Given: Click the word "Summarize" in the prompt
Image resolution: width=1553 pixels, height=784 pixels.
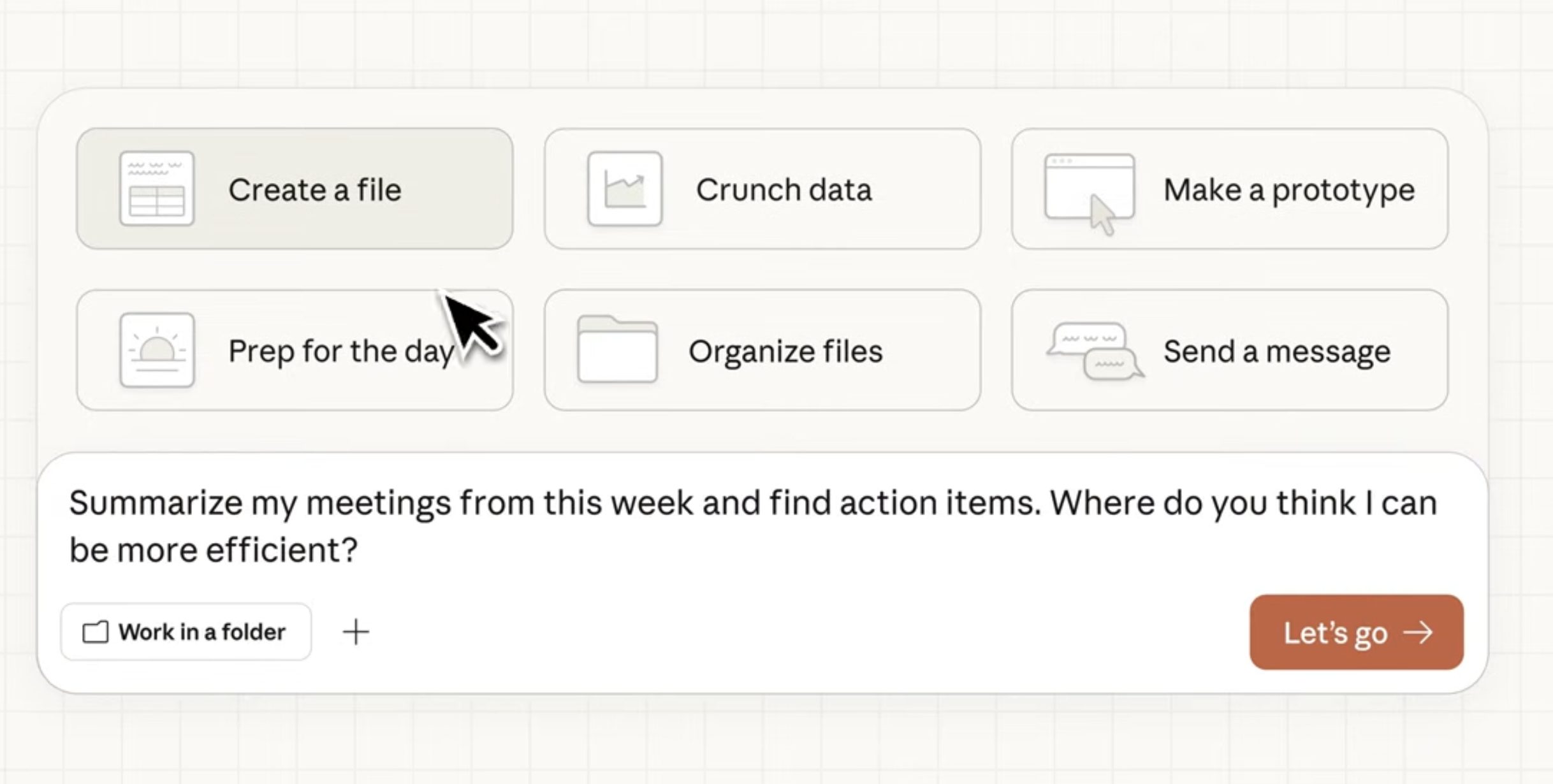Looking at the screenshot, I should coord(156,503).
